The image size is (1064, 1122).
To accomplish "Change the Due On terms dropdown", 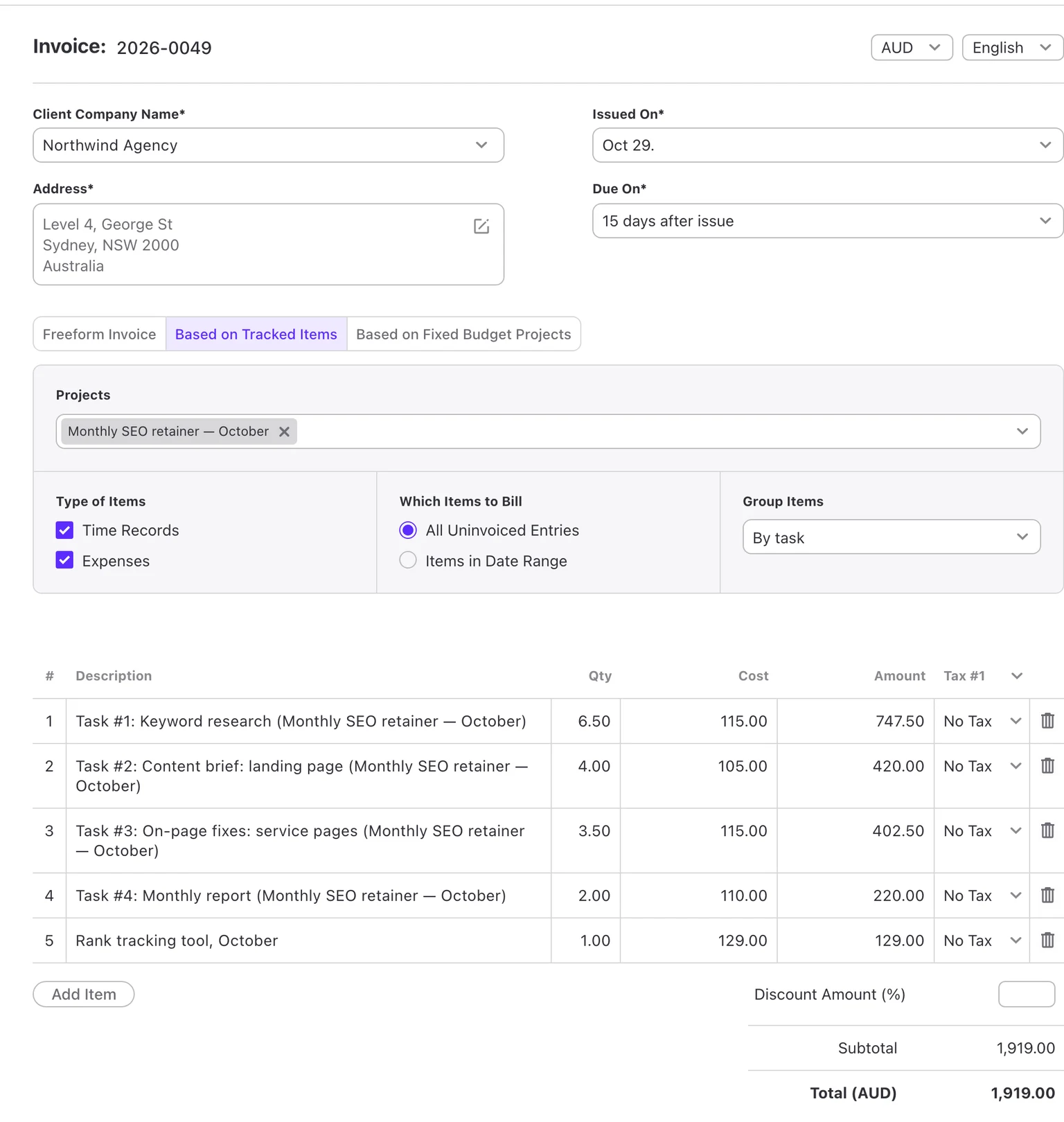I will coord(828,221).
